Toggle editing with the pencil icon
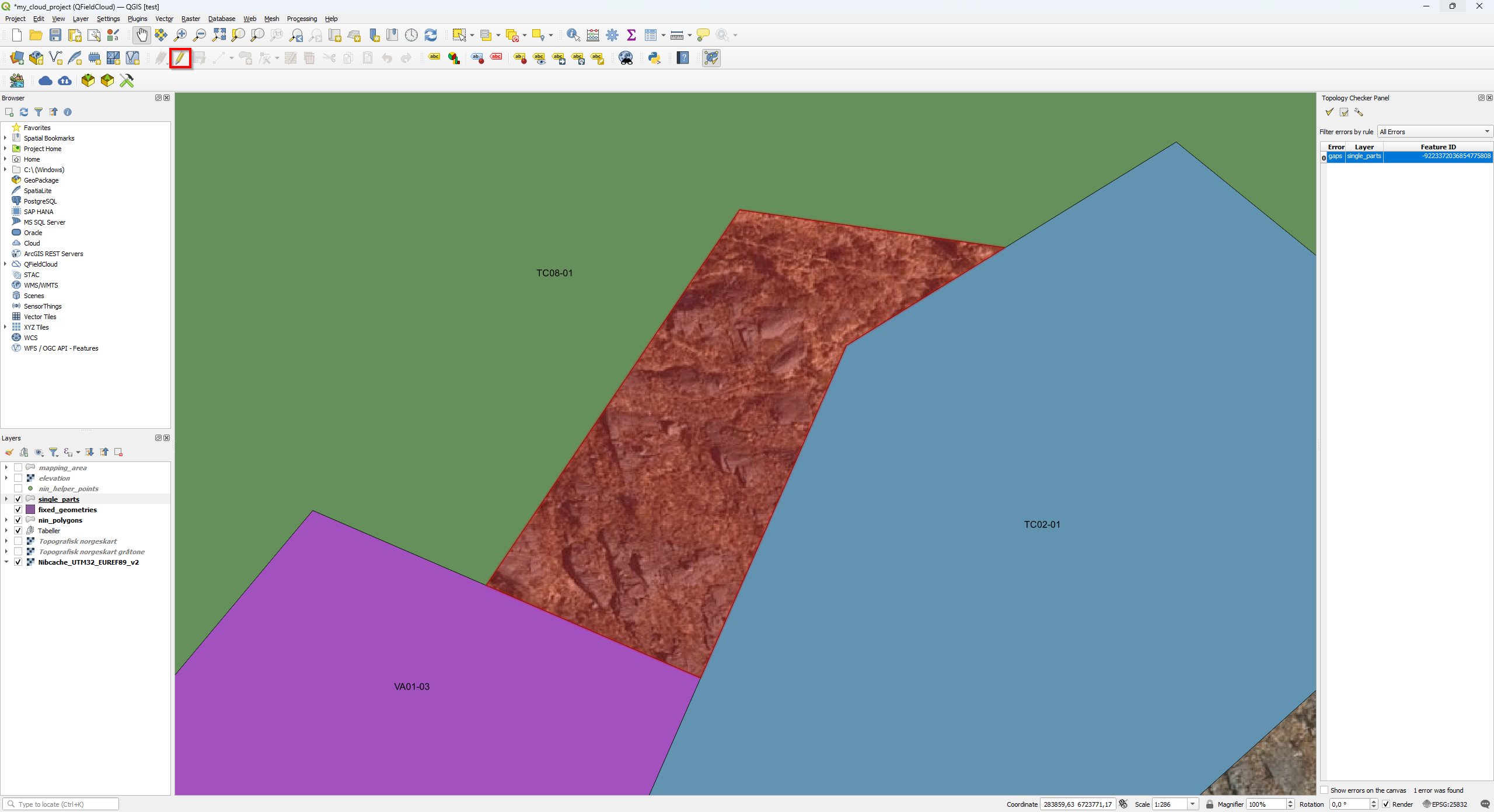This screenshot has width=1494, height=812. click(x=180, y=58)
